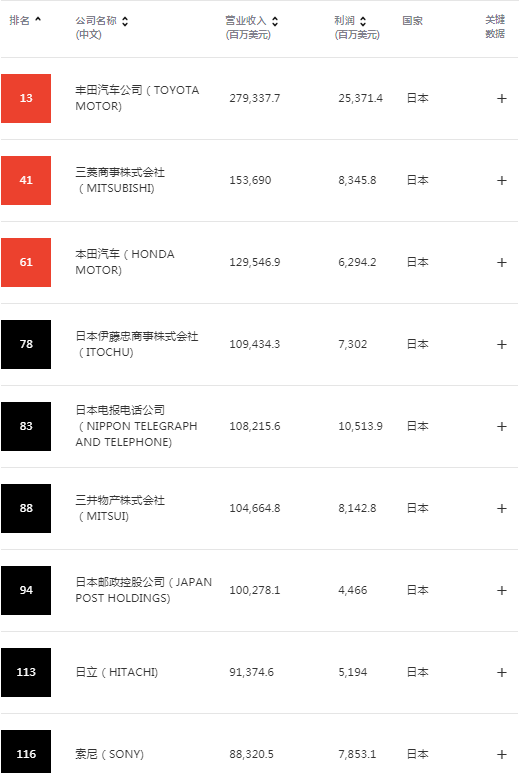The image size is (527, 773).
Task: Show key data plus for Itochu
Action: click(x=501, y=345)
